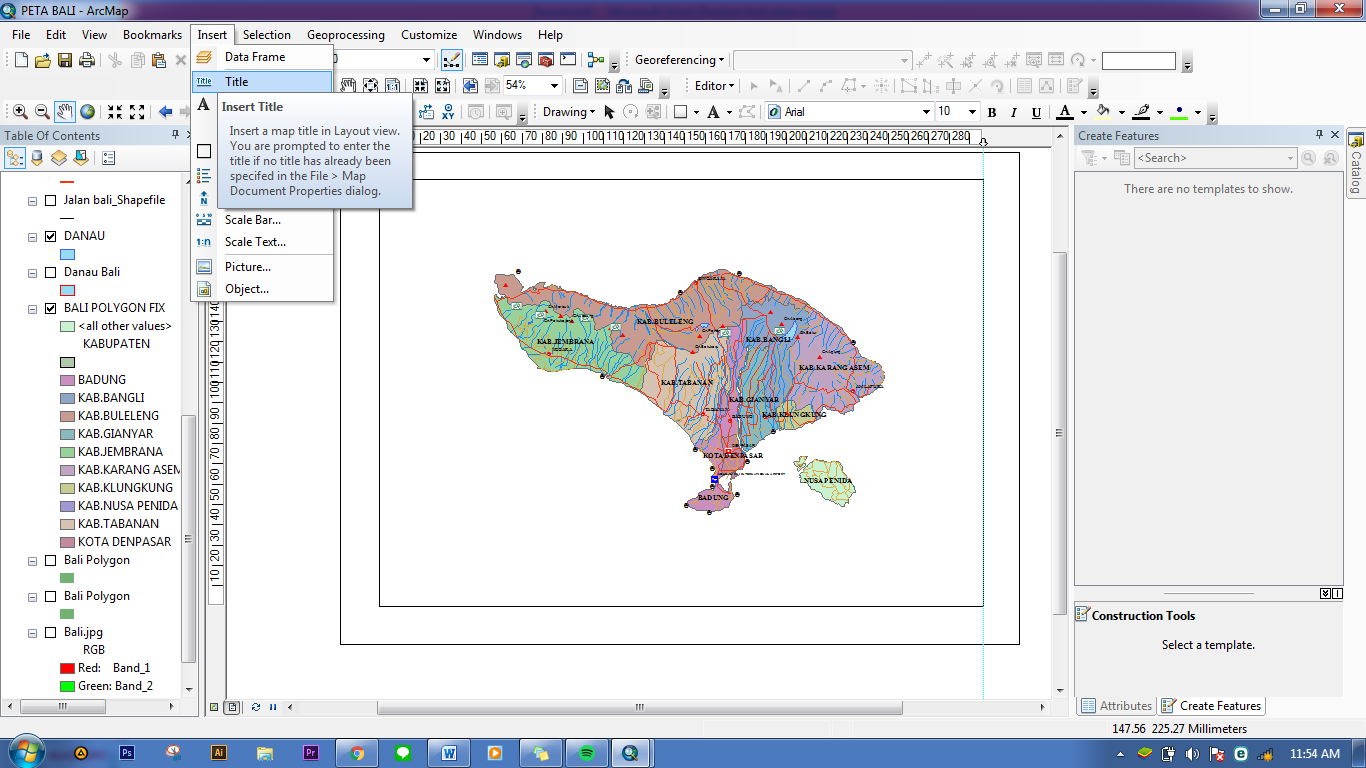Select the Zoom In magnifier tool

(18, 110)
